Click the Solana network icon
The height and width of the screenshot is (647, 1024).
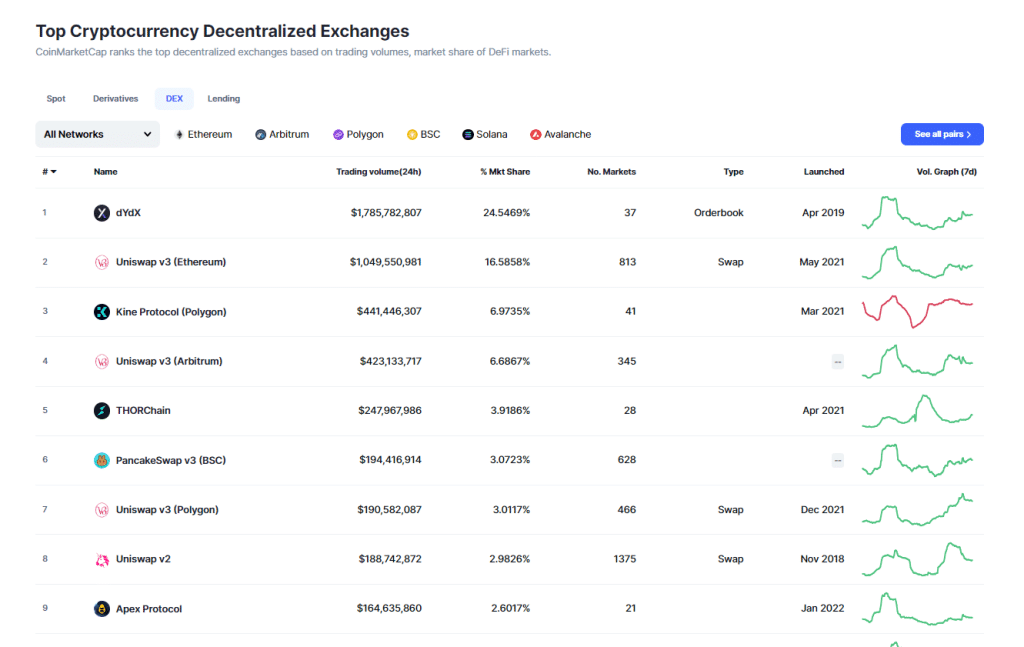coord(468,134)
